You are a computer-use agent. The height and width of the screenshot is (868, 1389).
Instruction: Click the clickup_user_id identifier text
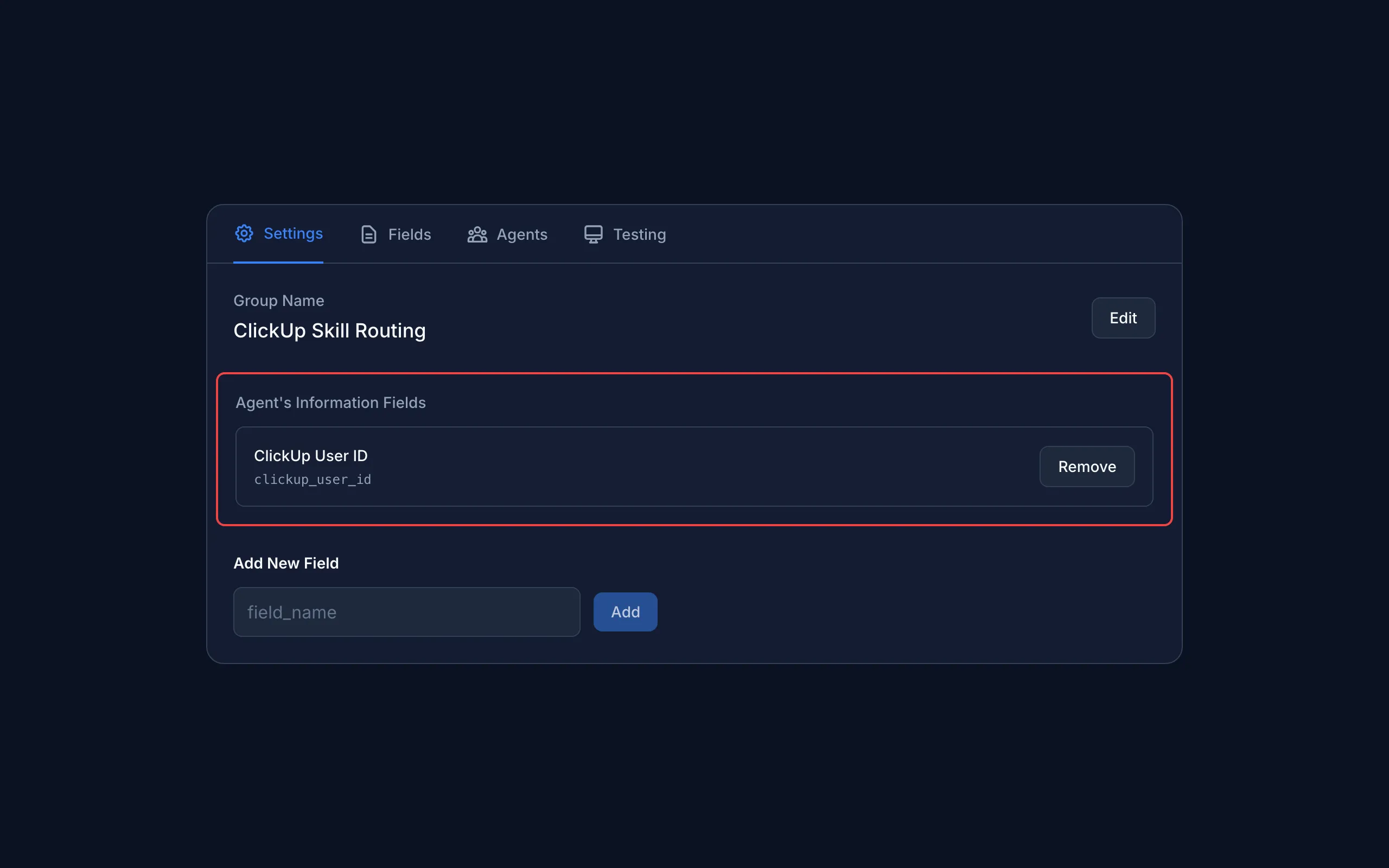coord(313,480)
